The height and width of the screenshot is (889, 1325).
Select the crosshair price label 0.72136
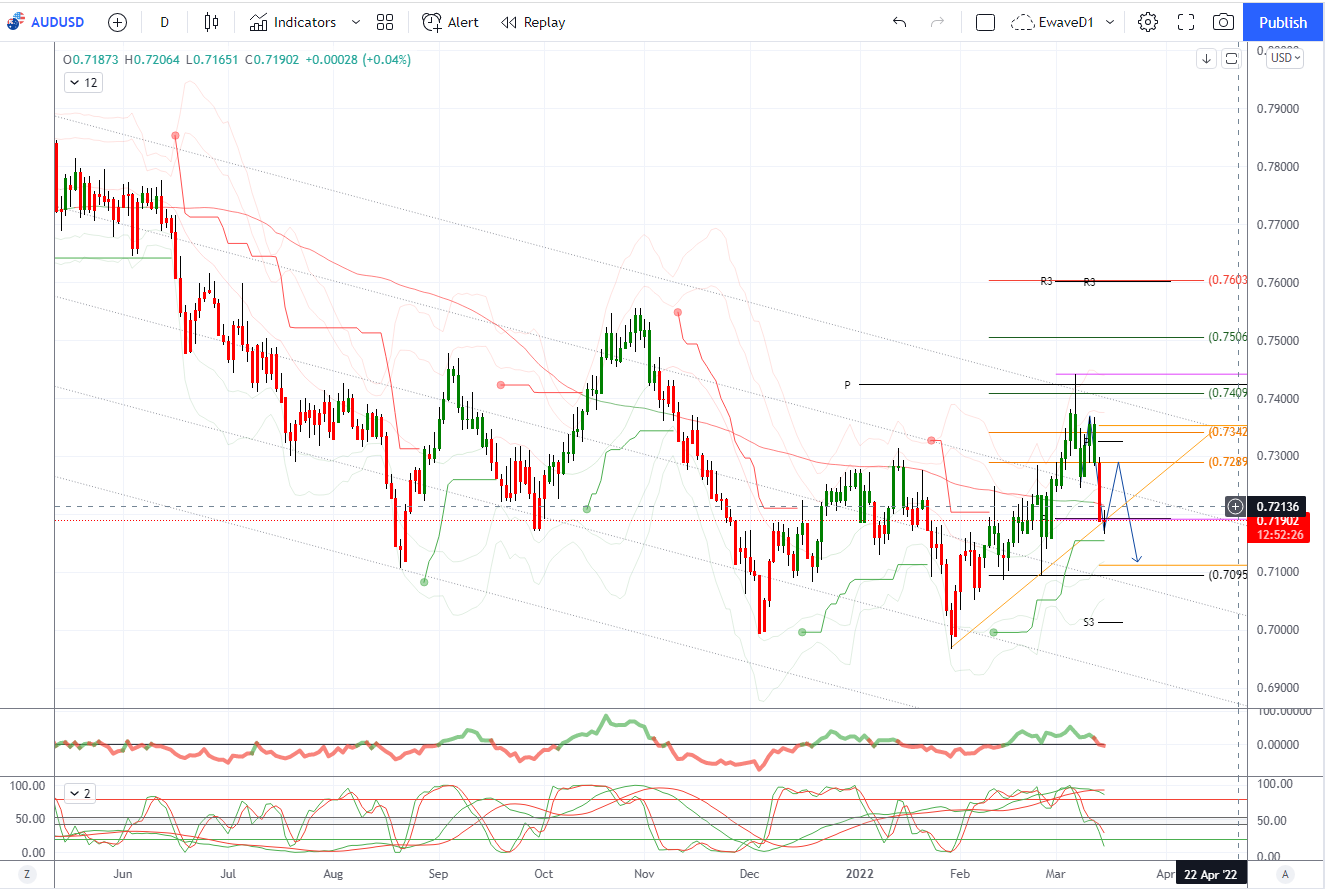click(1278, 506)
